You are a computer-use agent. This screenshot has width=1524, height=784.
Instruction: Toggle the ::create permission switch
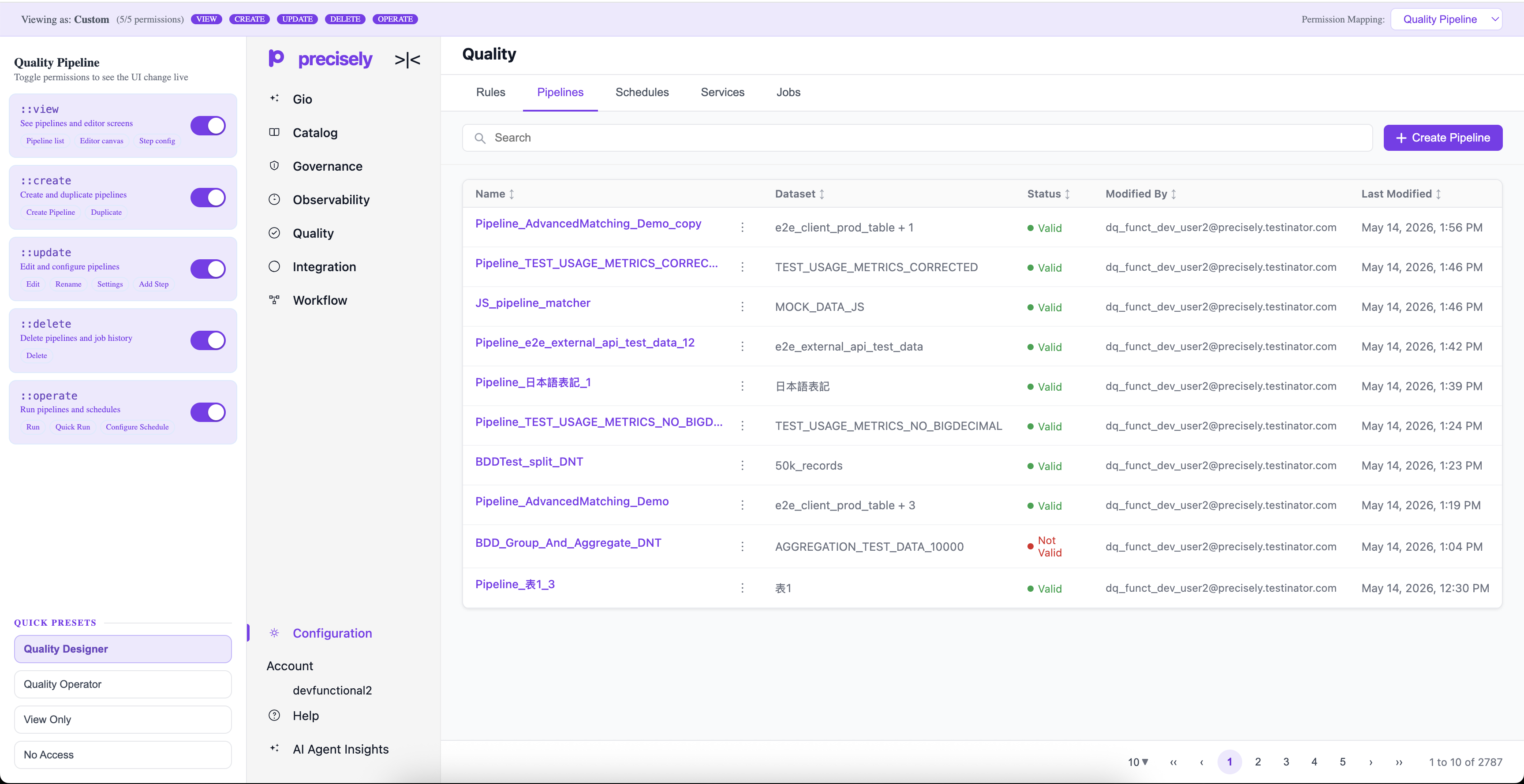pos(208,197)
